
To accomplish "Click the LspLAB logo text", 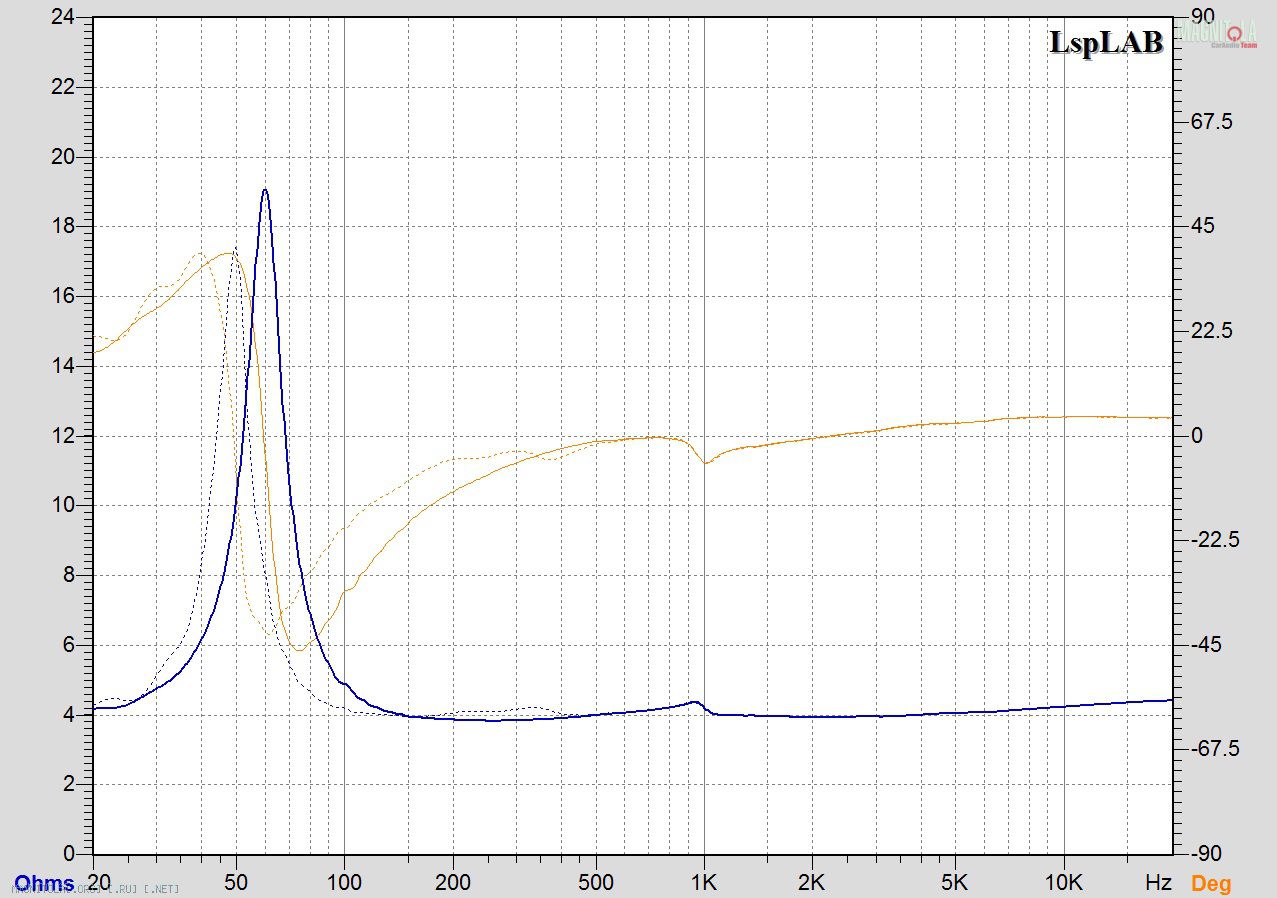I will click(1106, 43).
